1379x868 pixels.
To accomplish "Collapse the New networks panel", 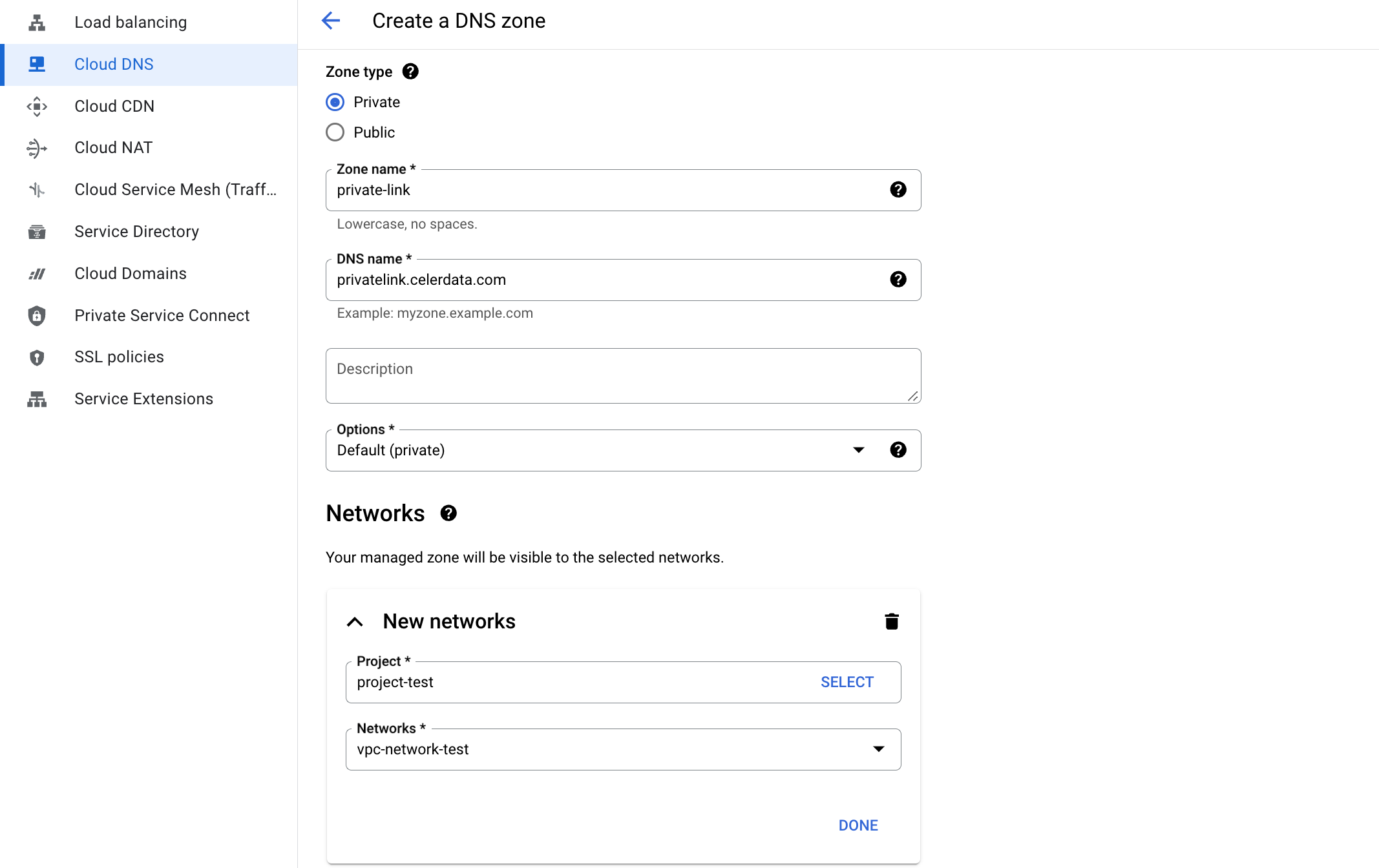I will [x=355, y=621].
